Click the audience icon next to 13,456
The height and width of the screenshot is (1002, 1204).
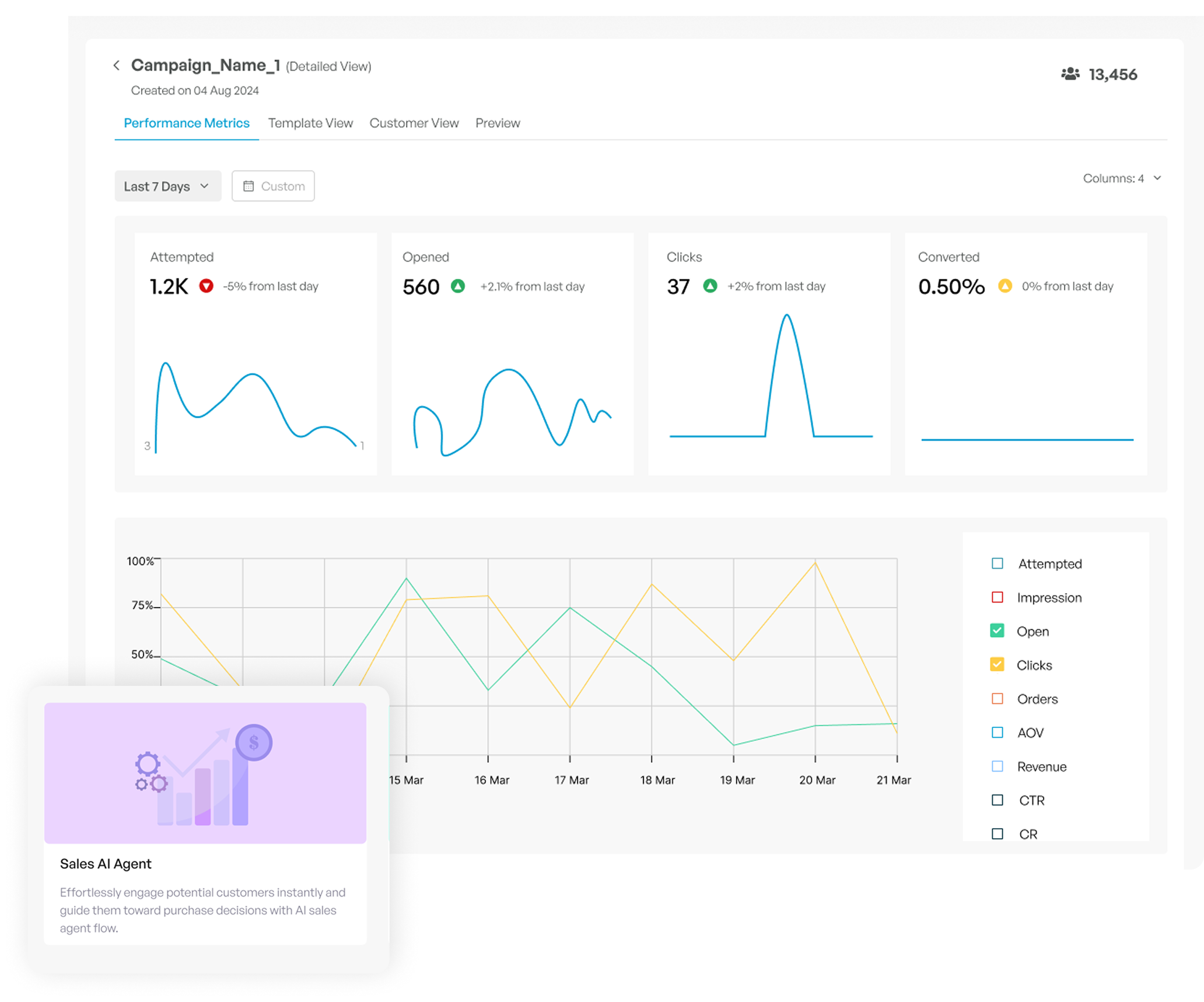(x=1071, y=74)
